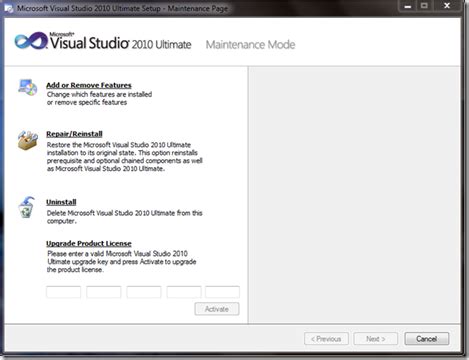Image resolution: width=469 pixels, height=360 pixels.
Task: Focus the second product key field
Action: pyautogui.click(x=104, y=292)
